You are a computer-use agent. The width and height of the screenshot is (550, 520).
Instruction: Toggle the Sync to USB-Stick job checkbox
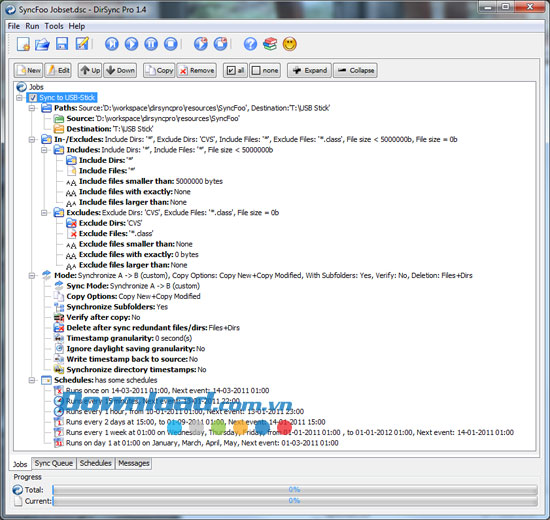point(33,98)
